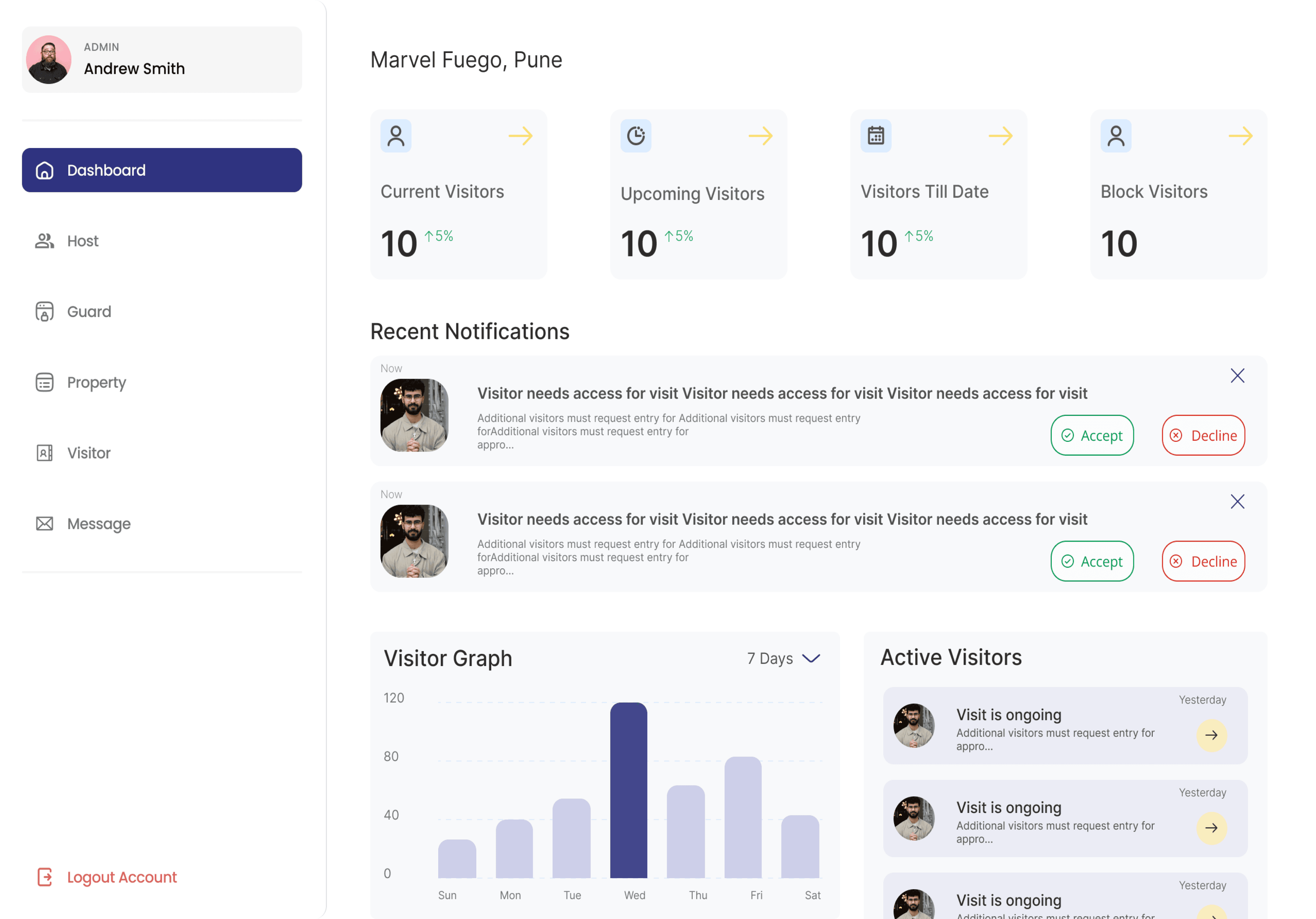Click the Upcoming Visitors clock icon

pyautogui.click(x=636, y=136)
